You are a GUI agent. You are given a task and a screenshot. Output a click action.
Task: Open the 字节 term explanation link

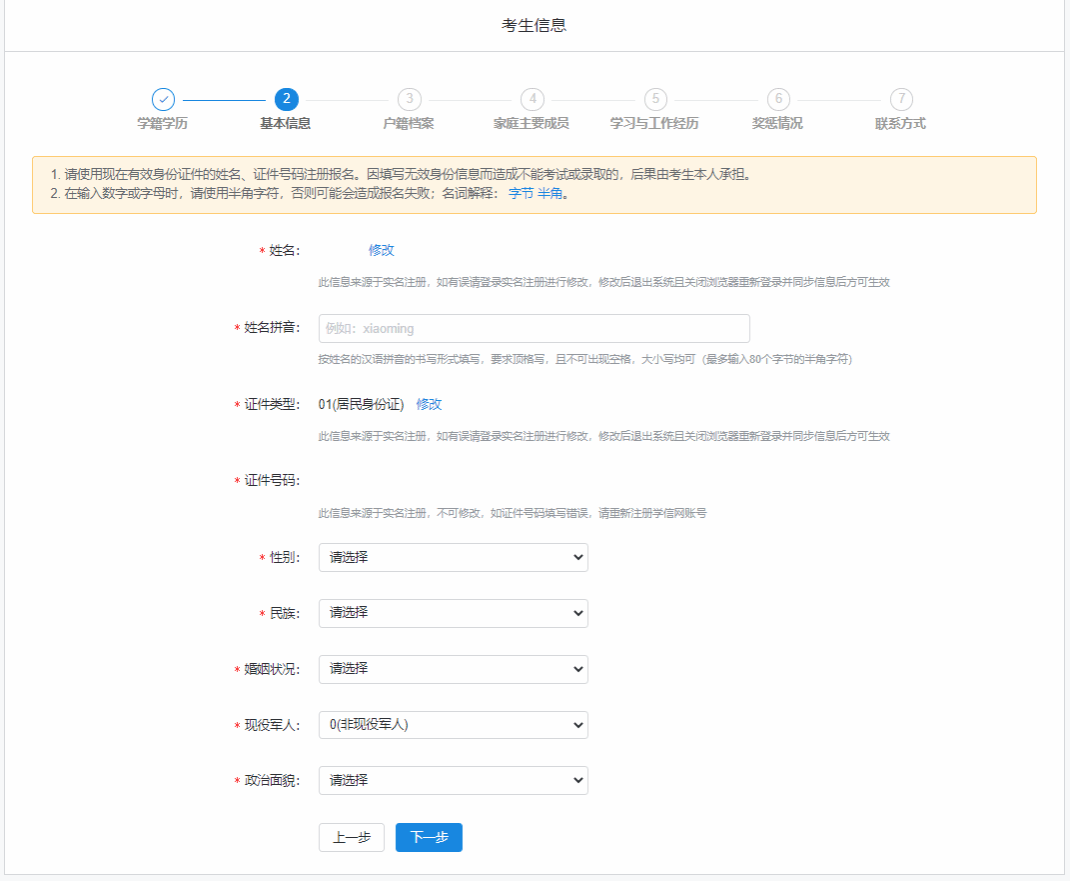tap(521, 194)
